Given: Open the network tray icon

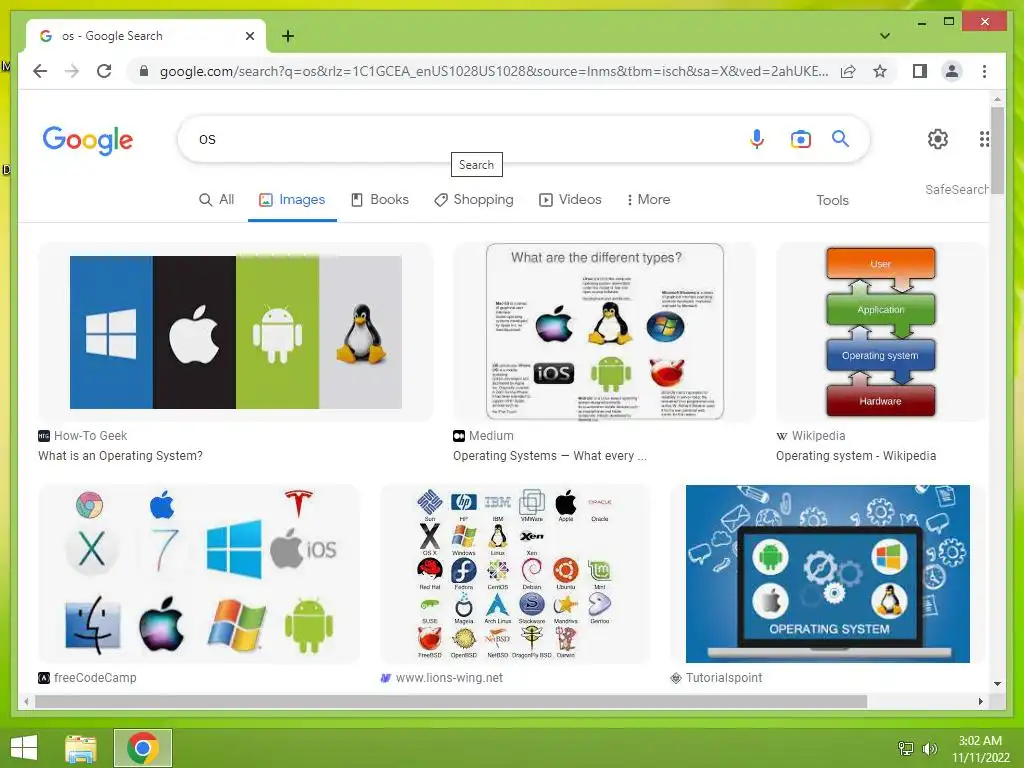Looking at the screenshot, I should pyautogui.click(x=906, y=749).
